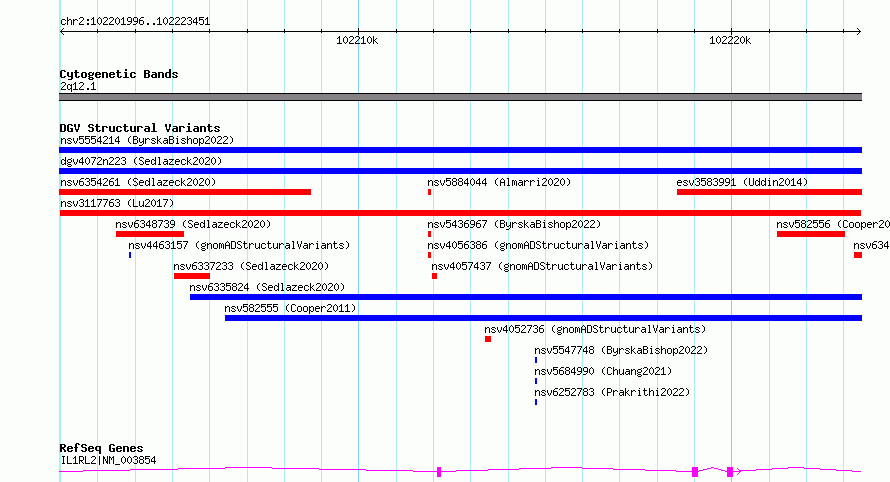Click the blue bar under nsv582555
This screenshot has width=890, height=482.
(543, 318)
